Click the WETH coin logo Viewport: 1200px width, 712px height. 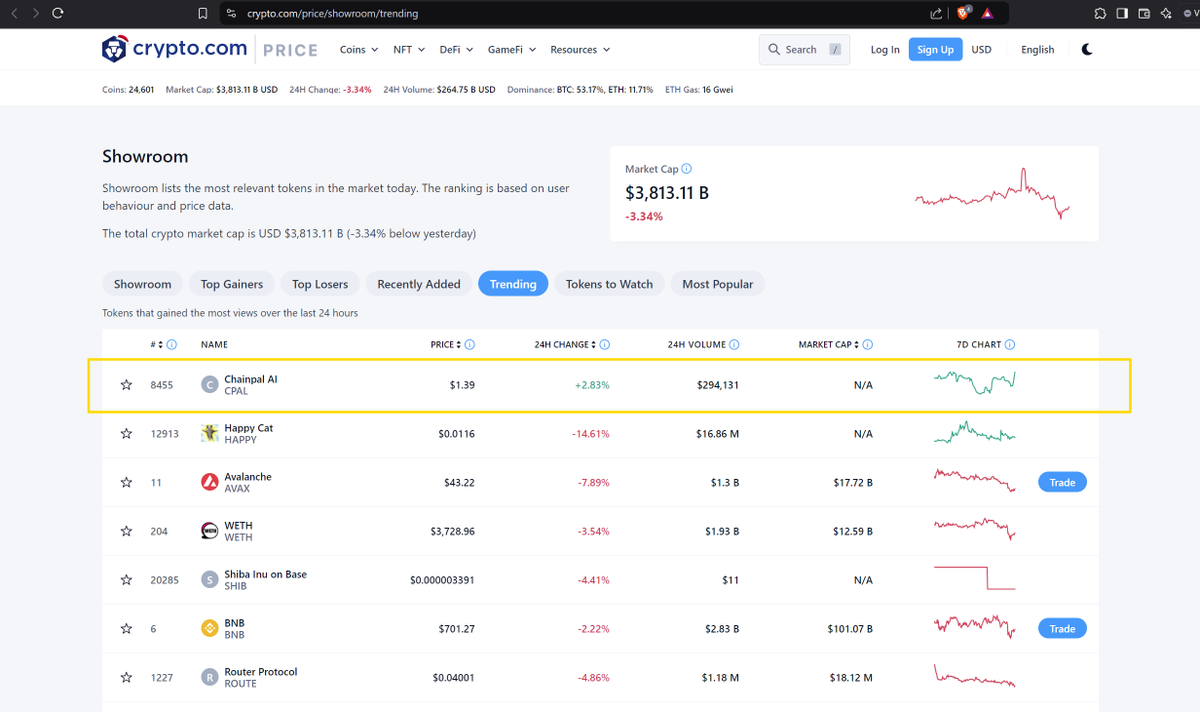point(210,531)
